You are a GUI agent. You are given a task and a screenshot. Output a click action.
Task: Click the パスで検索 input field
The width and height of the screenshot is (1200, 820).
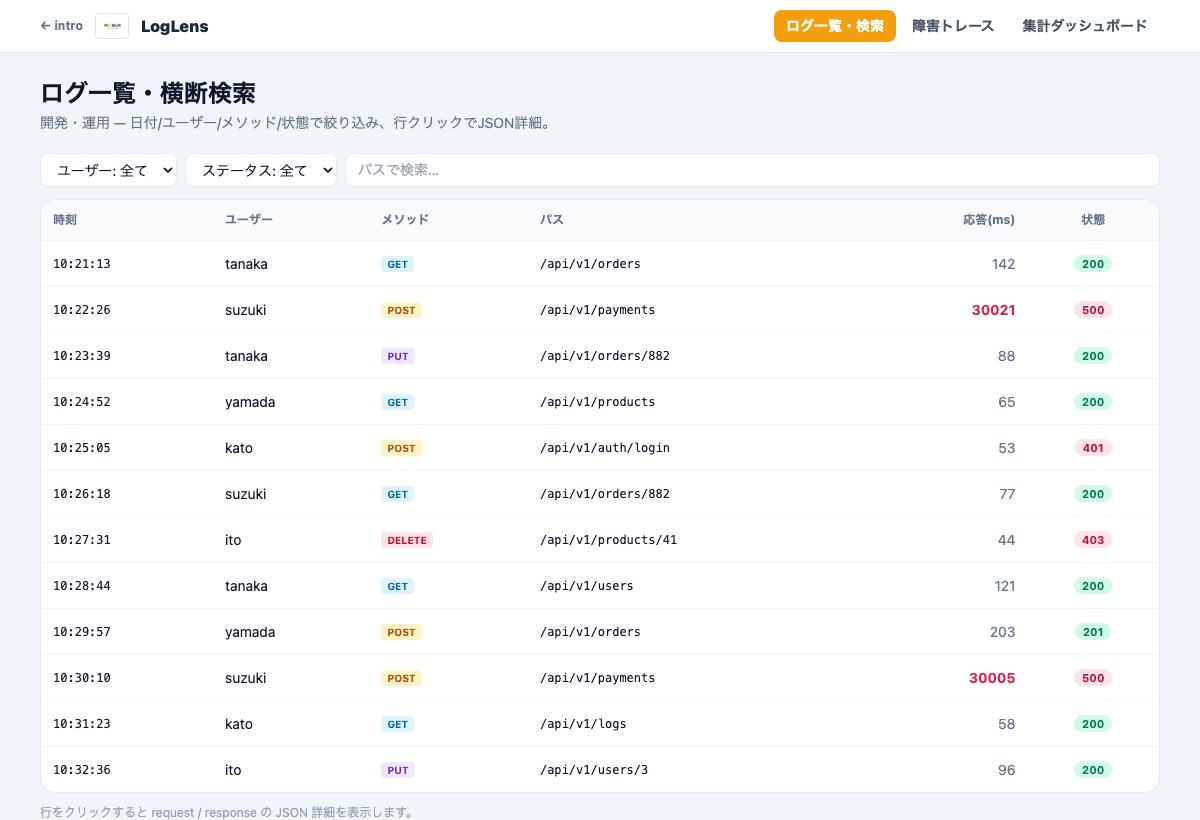coord(752,170)
